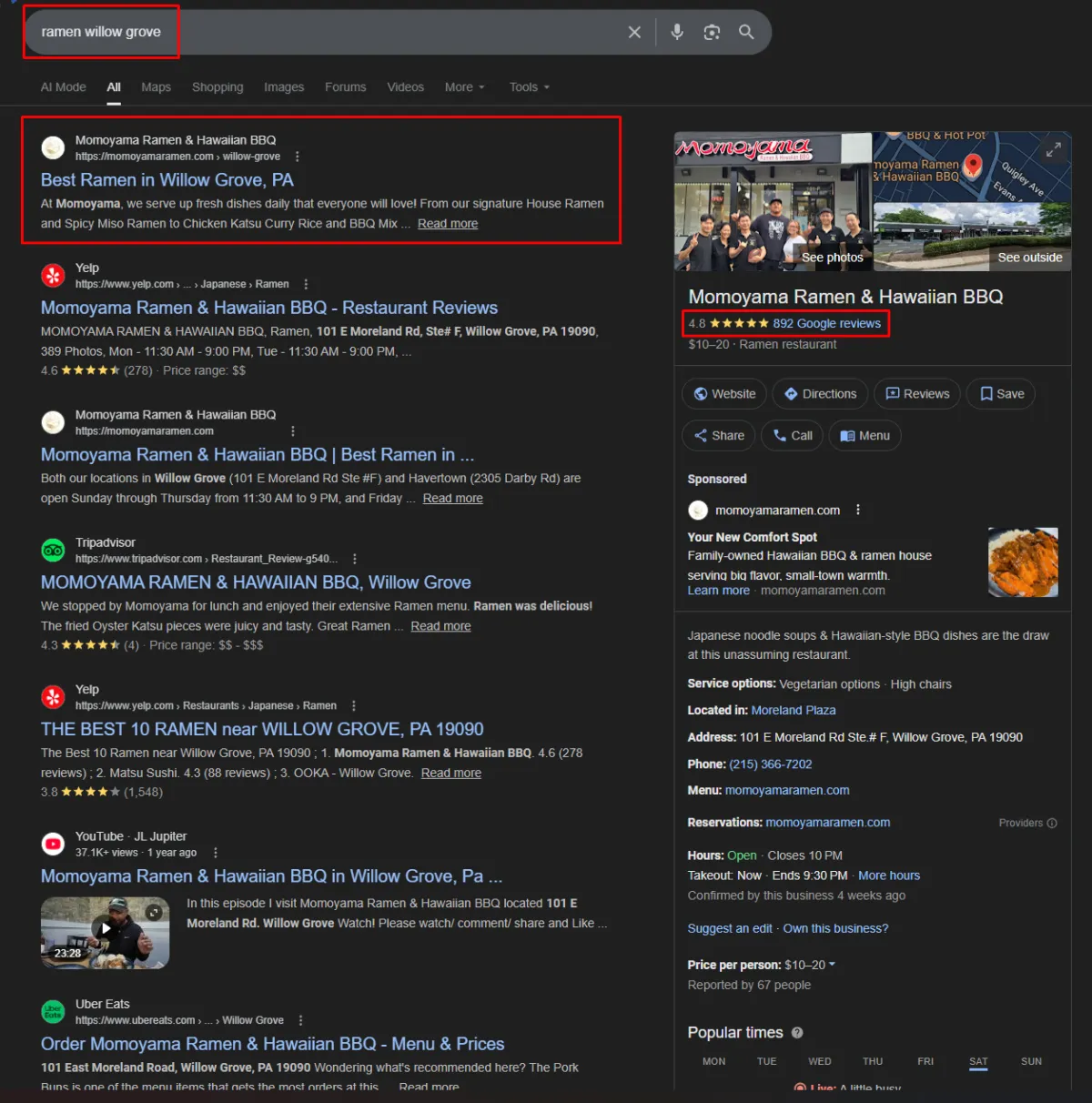Open Yelp Restaurant Reviews result title

(x=268, y=308)
